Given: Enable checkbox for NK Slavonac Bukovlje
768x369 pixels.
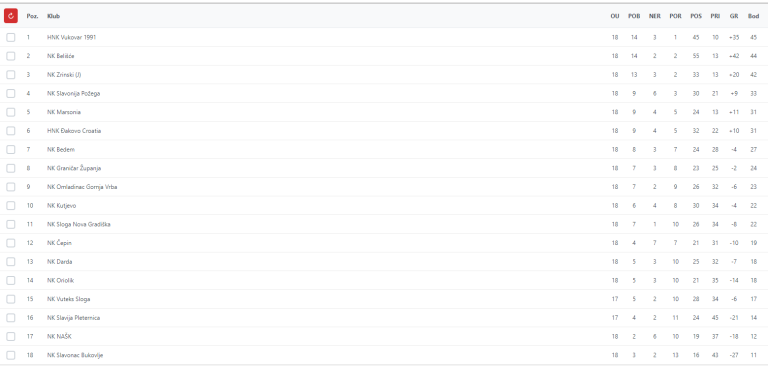Looking at the screenshot, I should 11,355.
